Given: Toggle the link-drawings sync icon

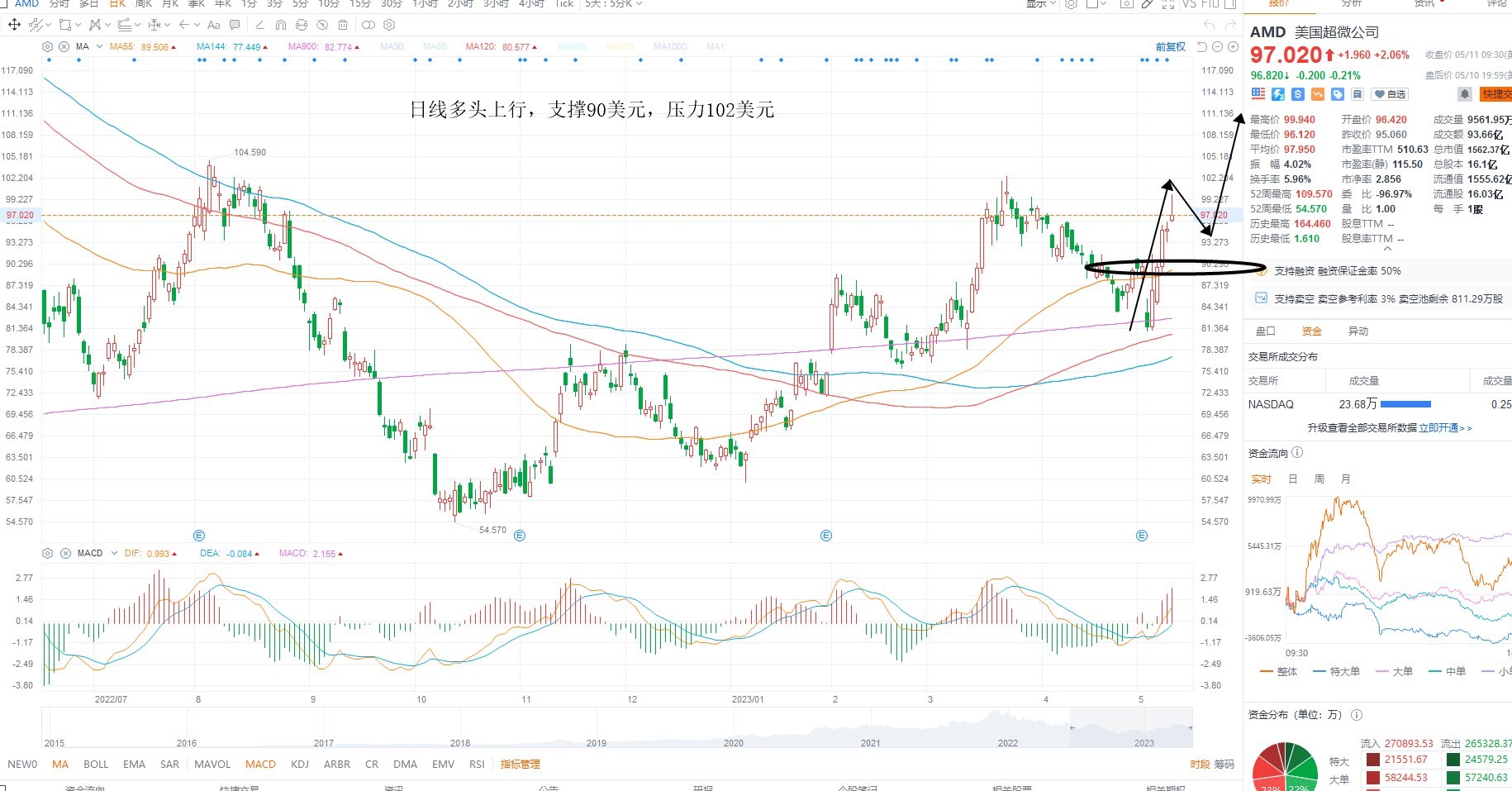Looking at the screenshot, I should coord(302,25).
